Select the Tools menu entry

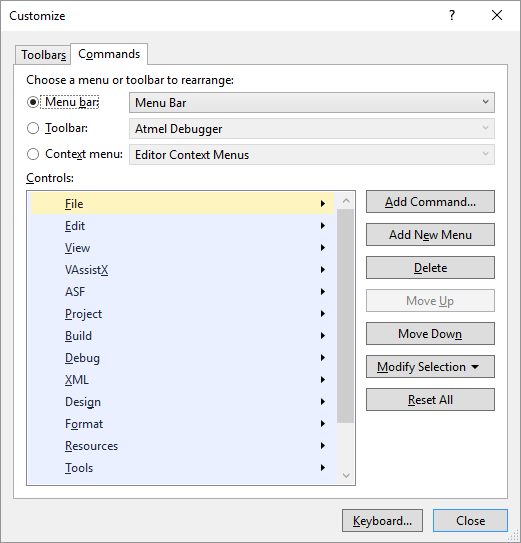pos(183,468)
